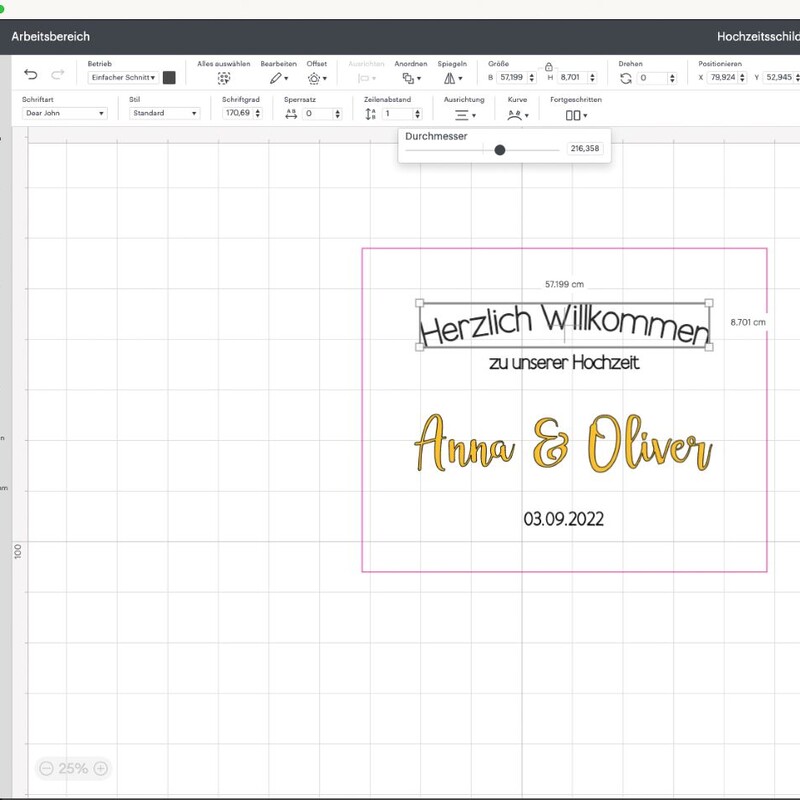This screenshot has height=800, width=800.
Task: Toggle the size aspect ratio lock
Action: pos(548,67)
